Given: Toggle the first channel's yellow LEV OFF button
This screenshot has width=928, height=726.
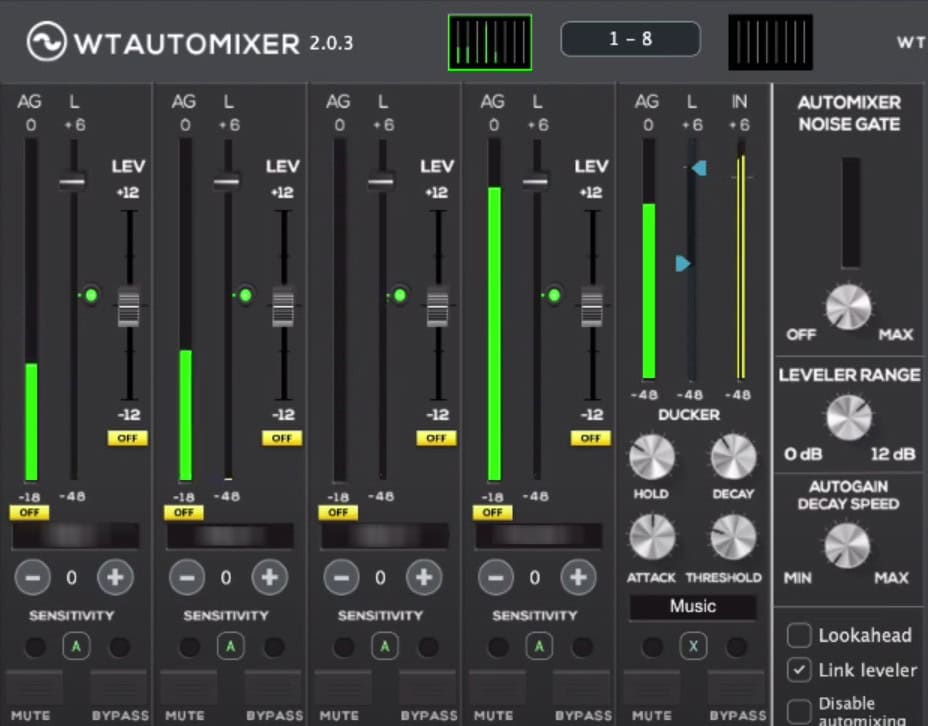Looking at the screenshot, I should click(x=128, y=438).
